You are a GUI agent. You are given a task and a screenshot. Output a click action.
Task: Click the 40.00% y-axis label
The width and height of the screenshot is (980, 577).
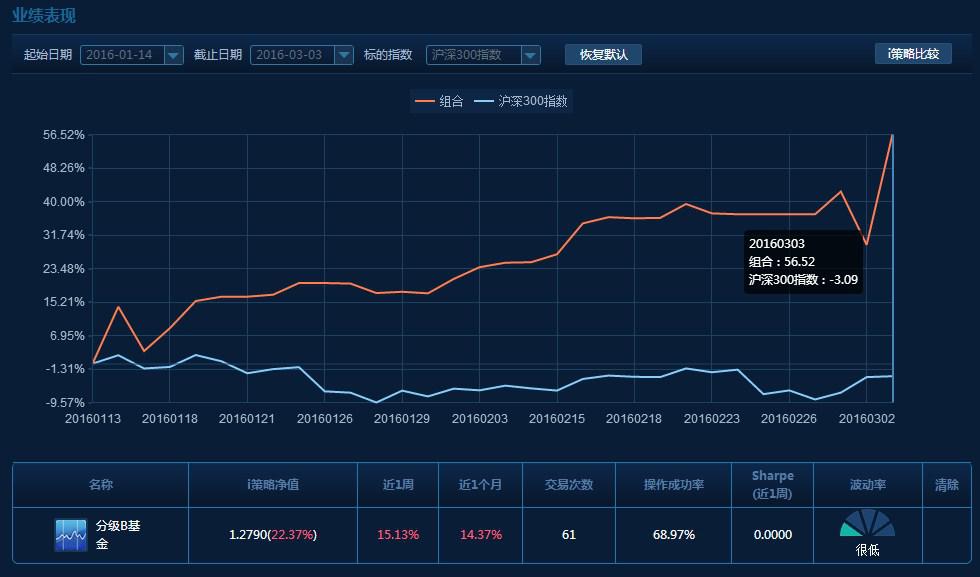pyautogui.click(x=64, y=202)
